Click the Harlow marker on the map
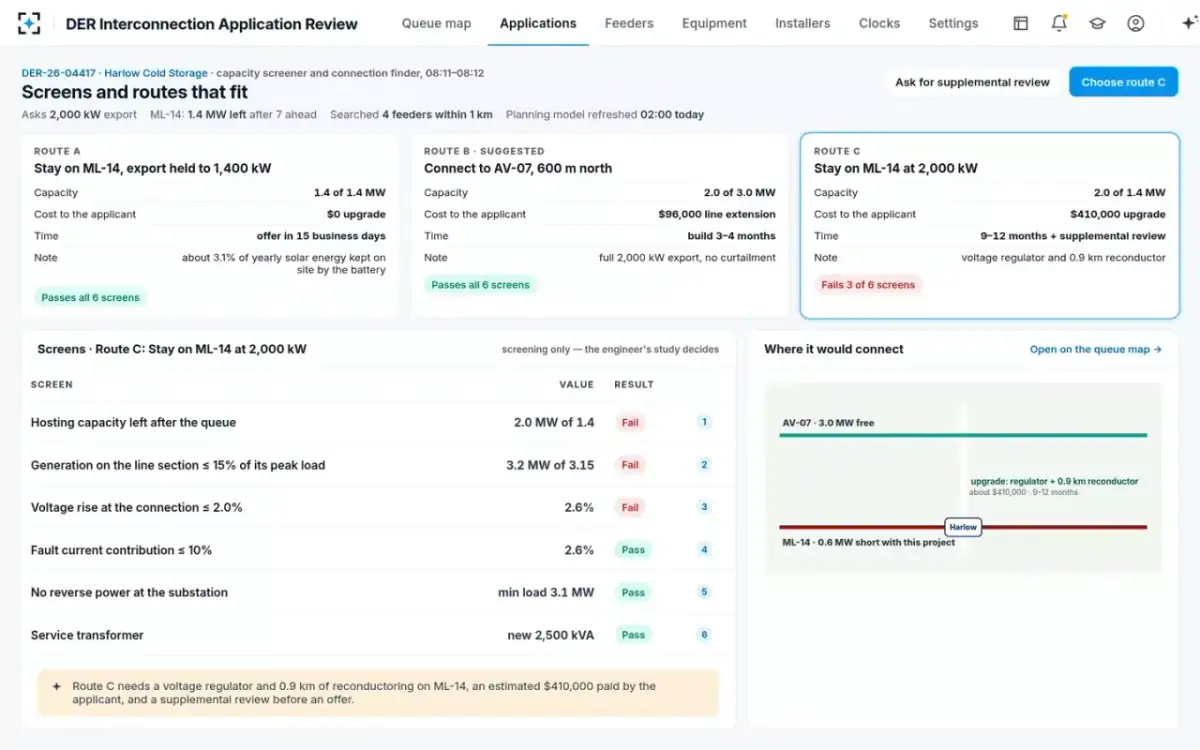Image resolution: width=1200 pixels, height=750 pixels. click(x=963, y=527)
